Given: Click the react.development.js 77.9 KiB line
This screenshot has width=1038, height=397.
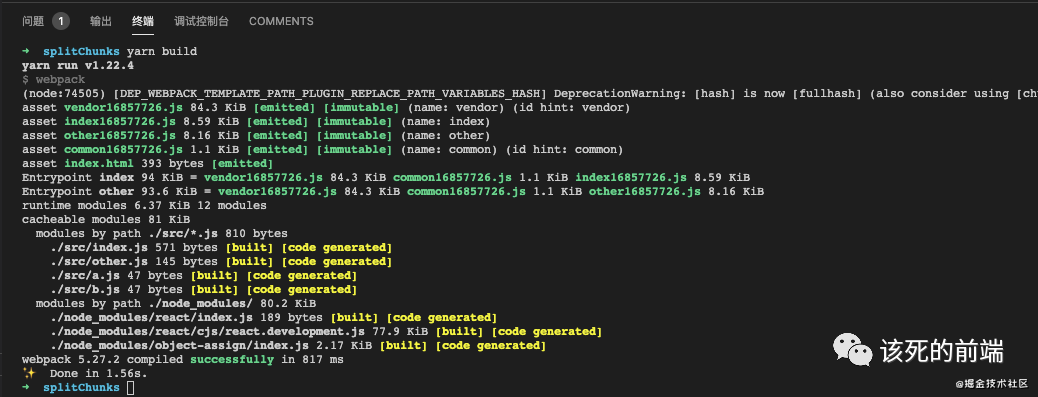Looking at the screenshot, I should [326, 331].
